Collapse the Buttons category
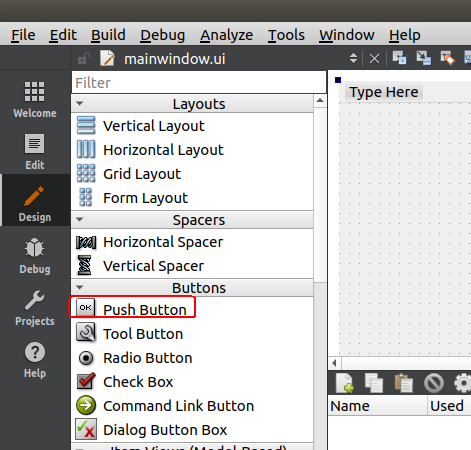Image resolution: width=471 pixels, height=450 pixels. [x=79, y=287]
